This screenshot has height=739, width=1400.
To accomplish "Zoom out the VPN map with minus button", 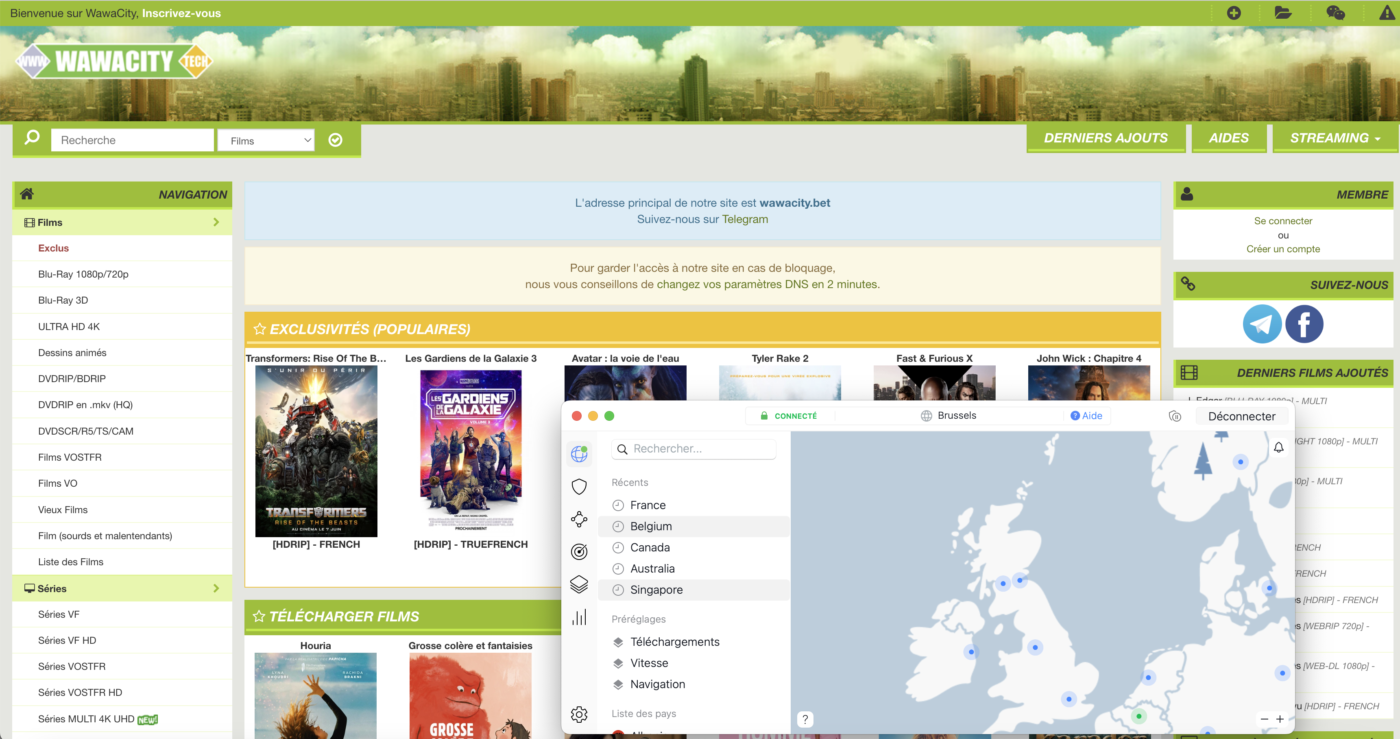I will (x=1264, y=719).
